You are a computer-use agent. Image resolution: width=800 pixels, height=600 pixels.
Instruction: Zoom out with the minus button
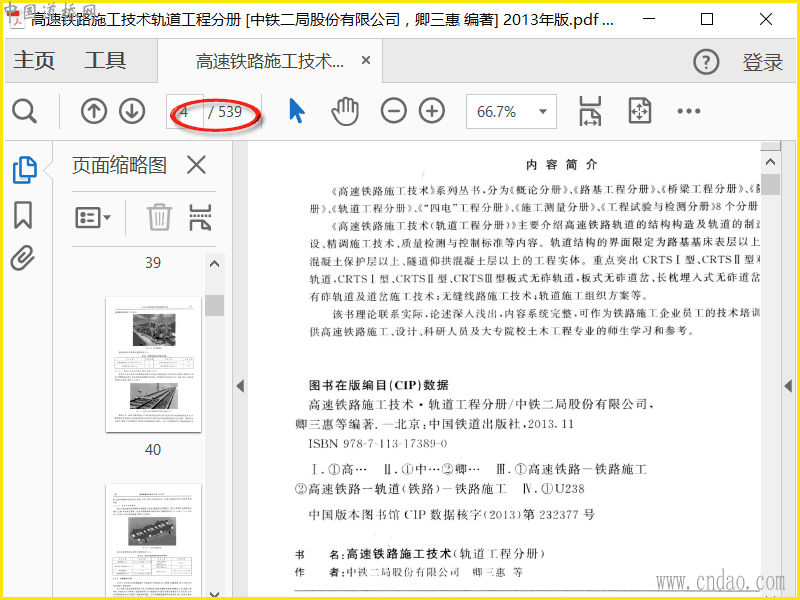pyautogui.click(x=393, y=111)
